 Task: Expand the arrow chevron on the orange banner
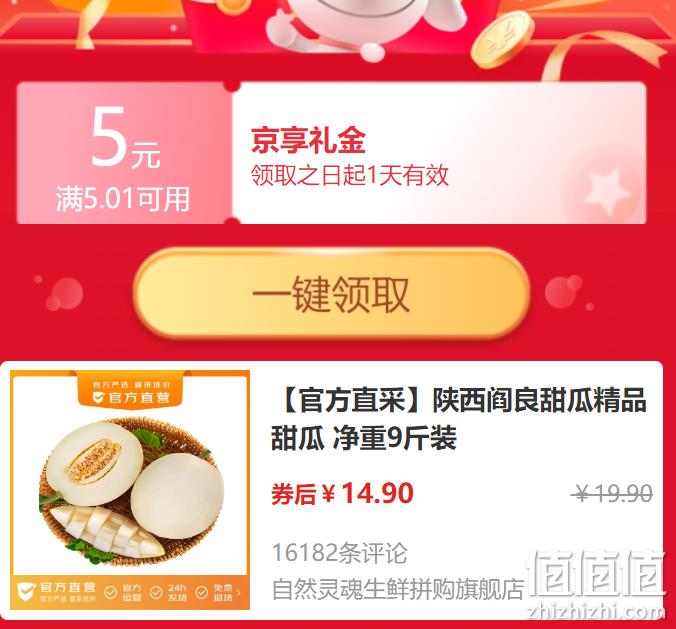click(239, 593)
